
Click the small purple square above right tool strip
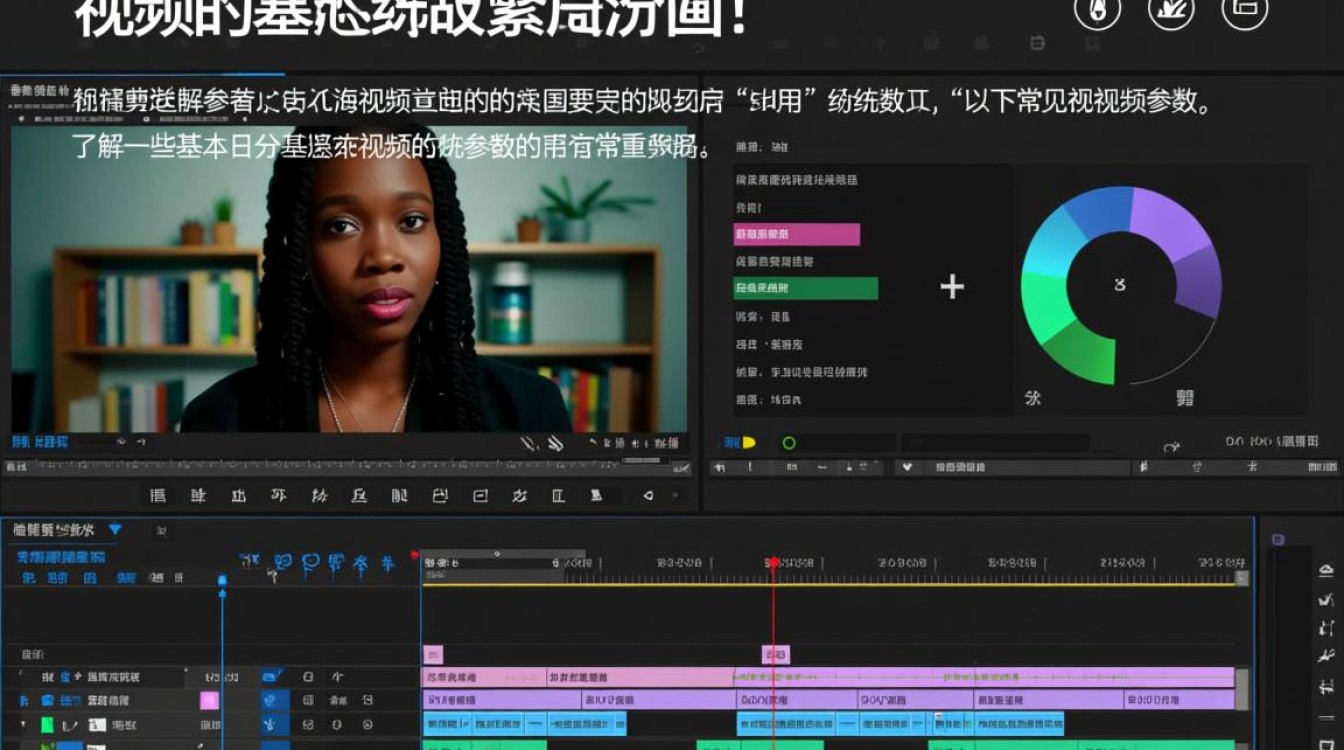click(1277, 540)
